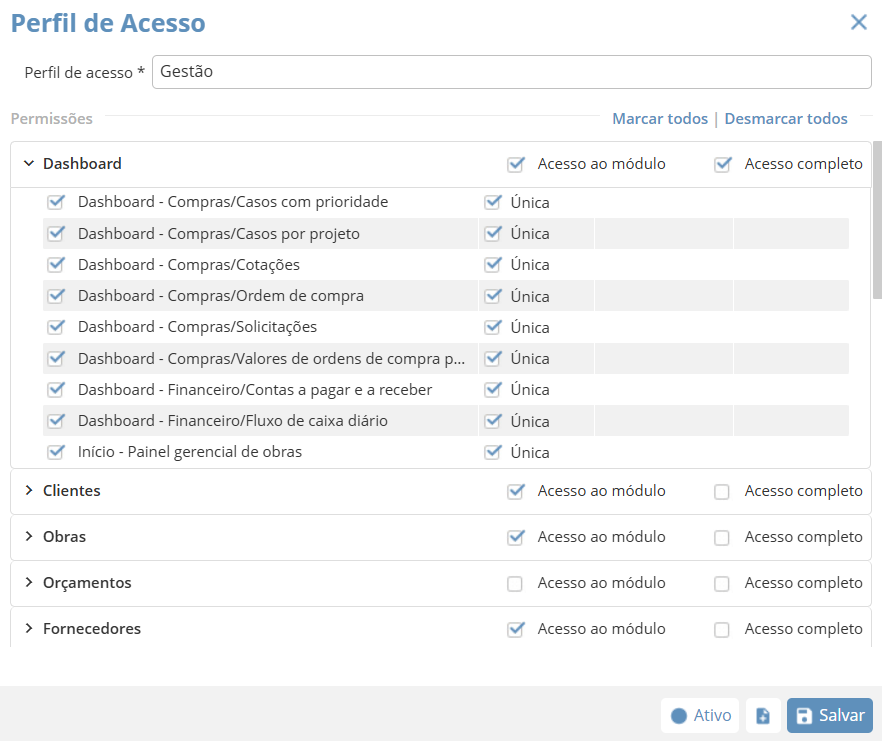
Task: Uncheck Dashboard Acesso completo checkbox
Action: coord(722,165)
